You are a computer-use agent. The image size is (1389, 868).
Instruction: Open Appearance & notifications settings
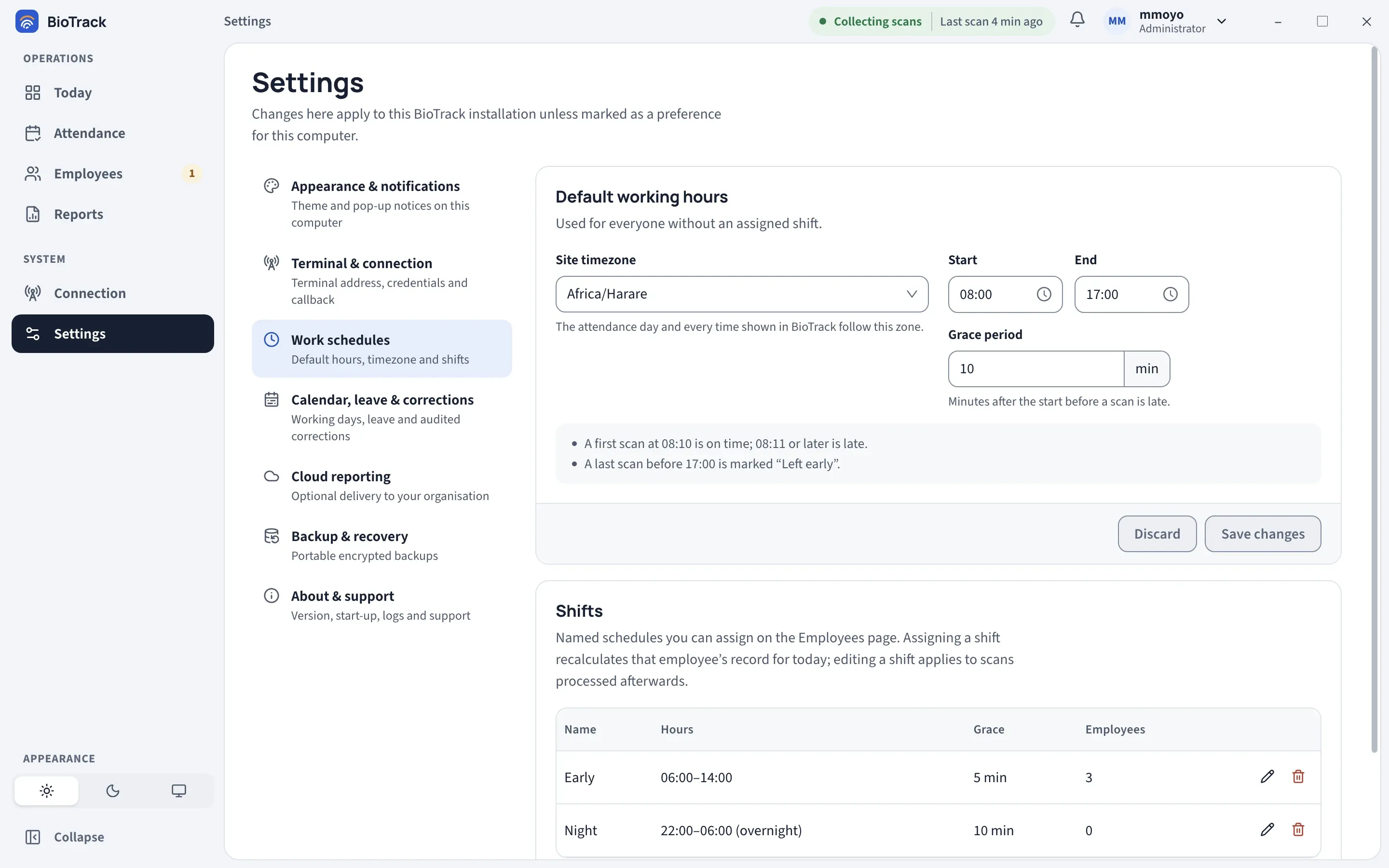381,204
